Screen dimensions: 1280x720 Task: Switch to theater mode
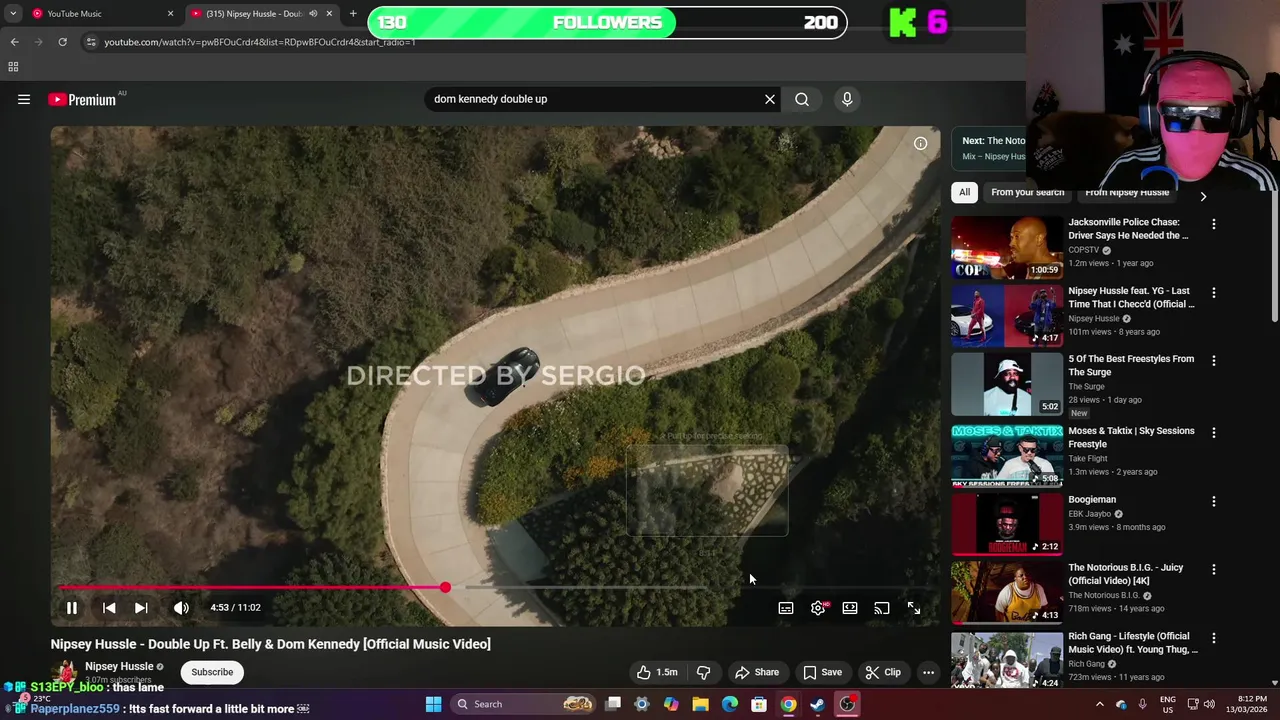[850, 608]
